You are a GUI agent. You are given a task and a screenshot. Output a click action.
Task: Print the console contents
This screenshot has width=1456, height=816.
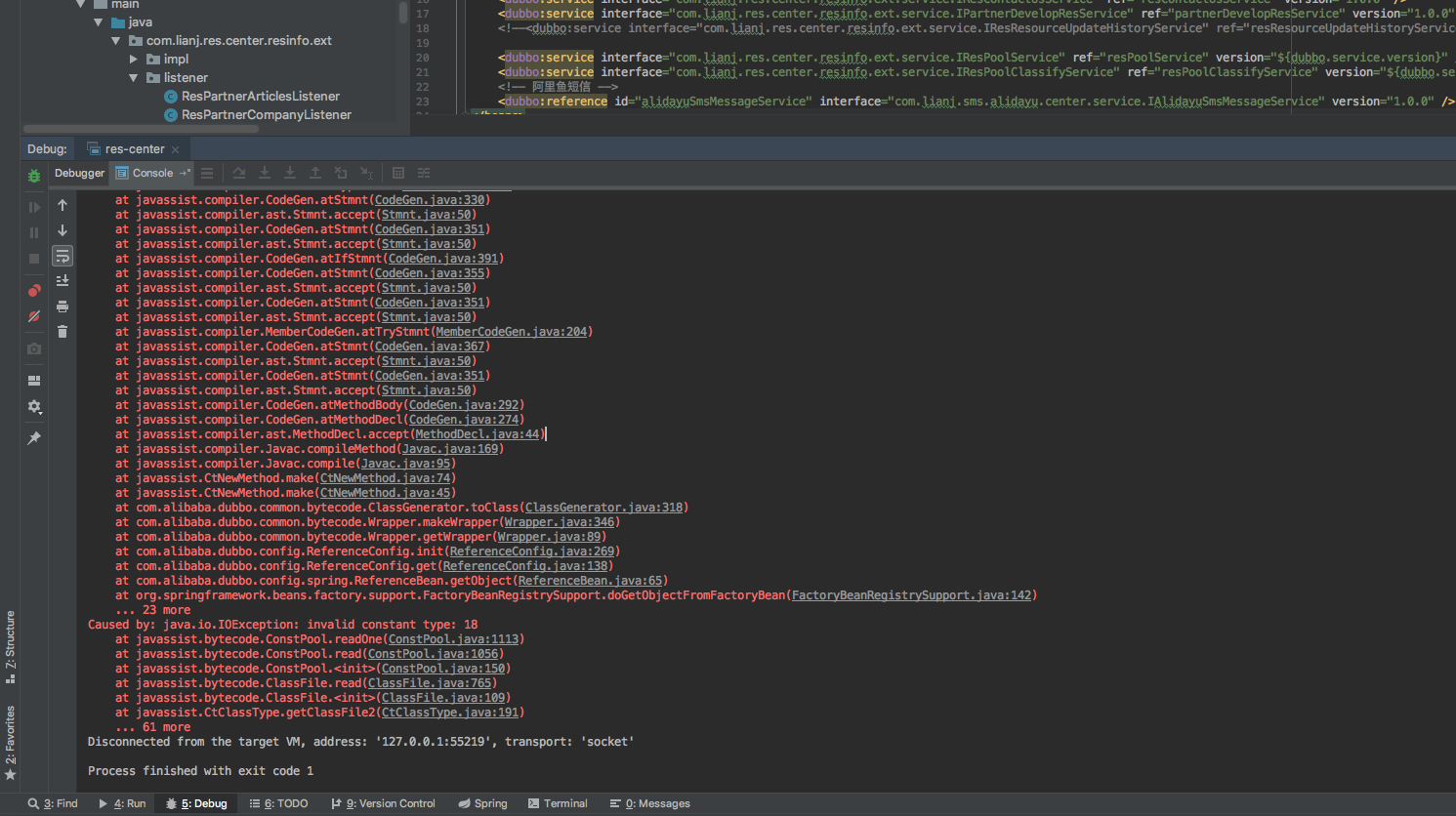62,305
